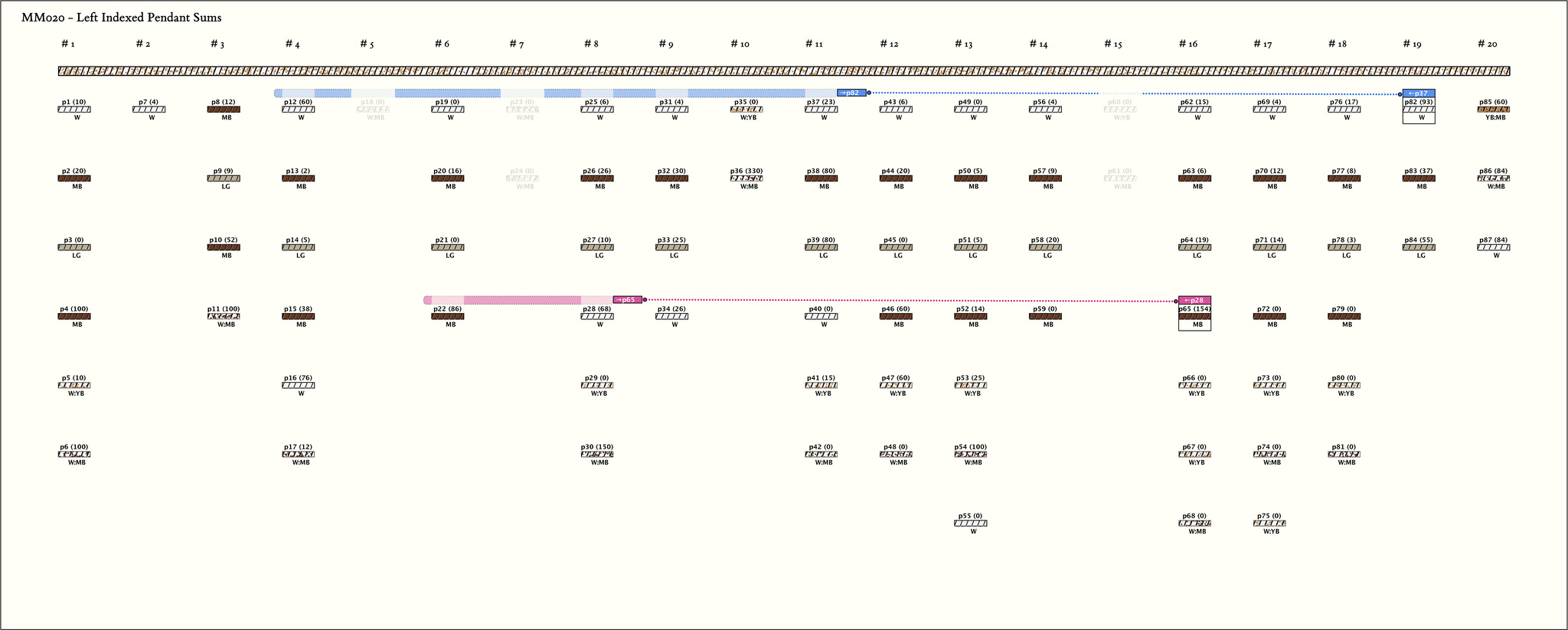1568x630 pixels.
Task: Select the pink ←p28 tag above p65
Action: (x=1194, y=300)
